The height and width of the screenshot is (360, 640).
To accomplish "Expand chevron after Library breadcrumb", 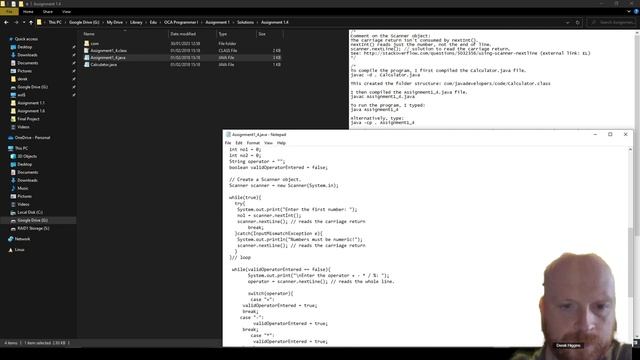I will [x=146, y=22].
